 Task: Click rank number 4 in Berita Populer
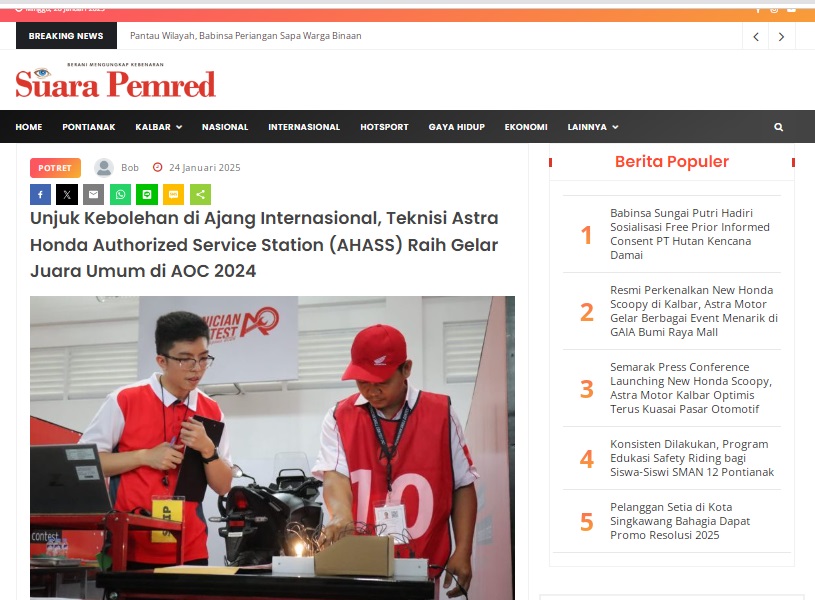pyautogui.click(x=586, y=459)
